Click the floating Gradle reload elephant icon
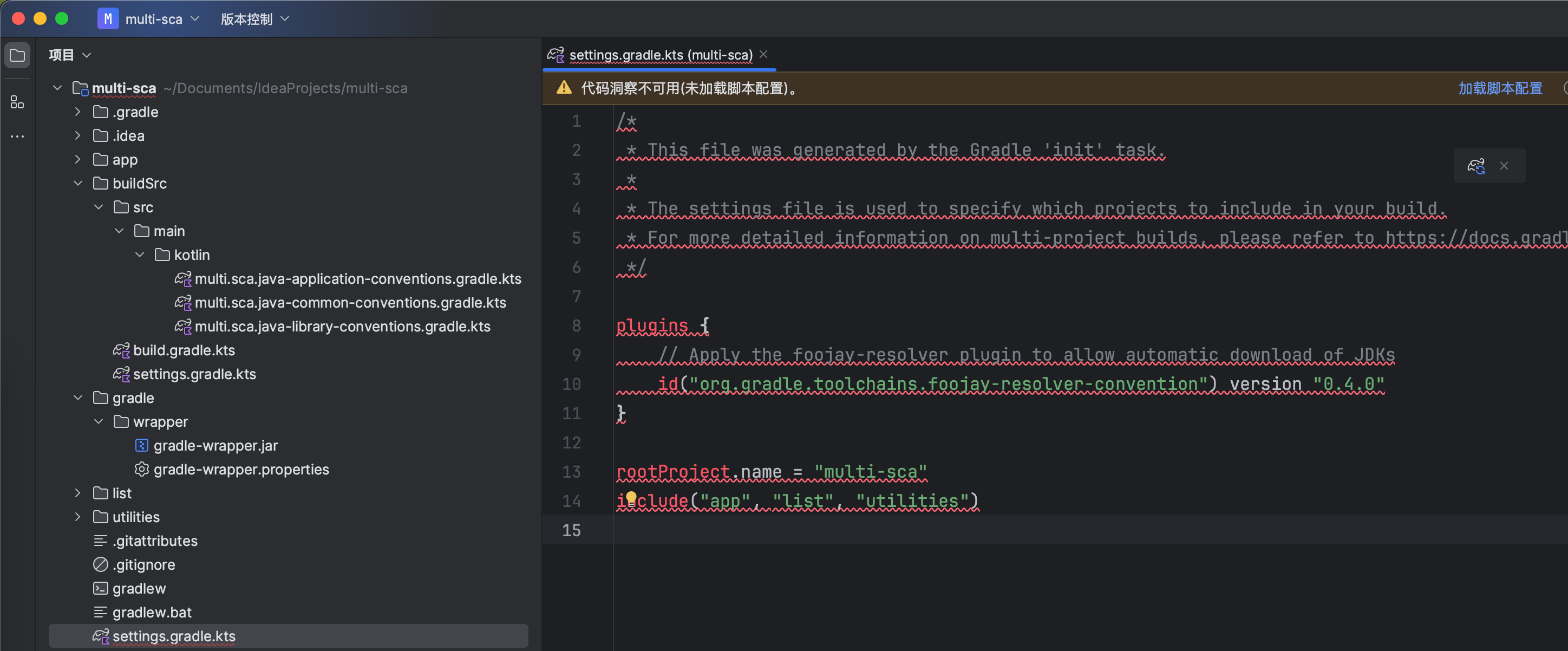1568x651 pixels. pos(1475,166)
